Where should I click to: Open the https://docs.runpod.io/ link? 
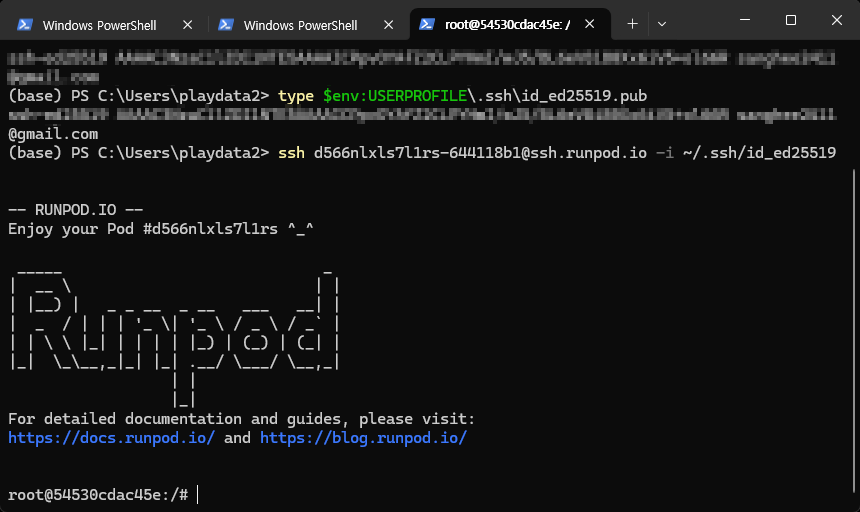coord(111,438)
